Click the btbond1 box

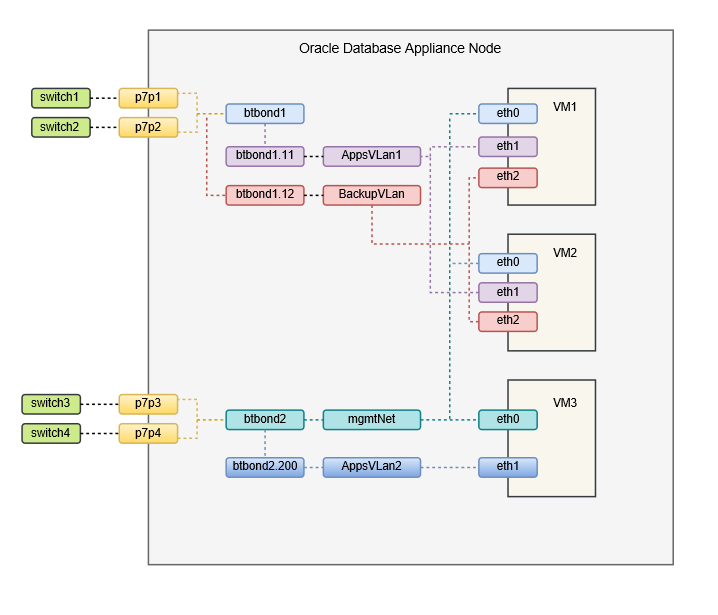point(265,114)
